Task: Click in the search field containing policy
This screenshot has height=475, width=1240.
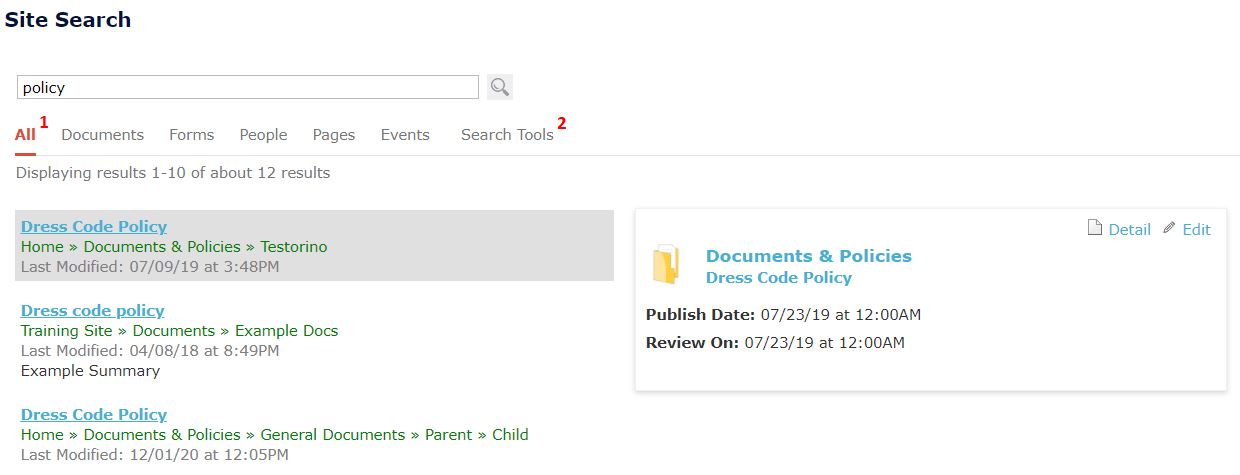Action: [x=248, y=87]
